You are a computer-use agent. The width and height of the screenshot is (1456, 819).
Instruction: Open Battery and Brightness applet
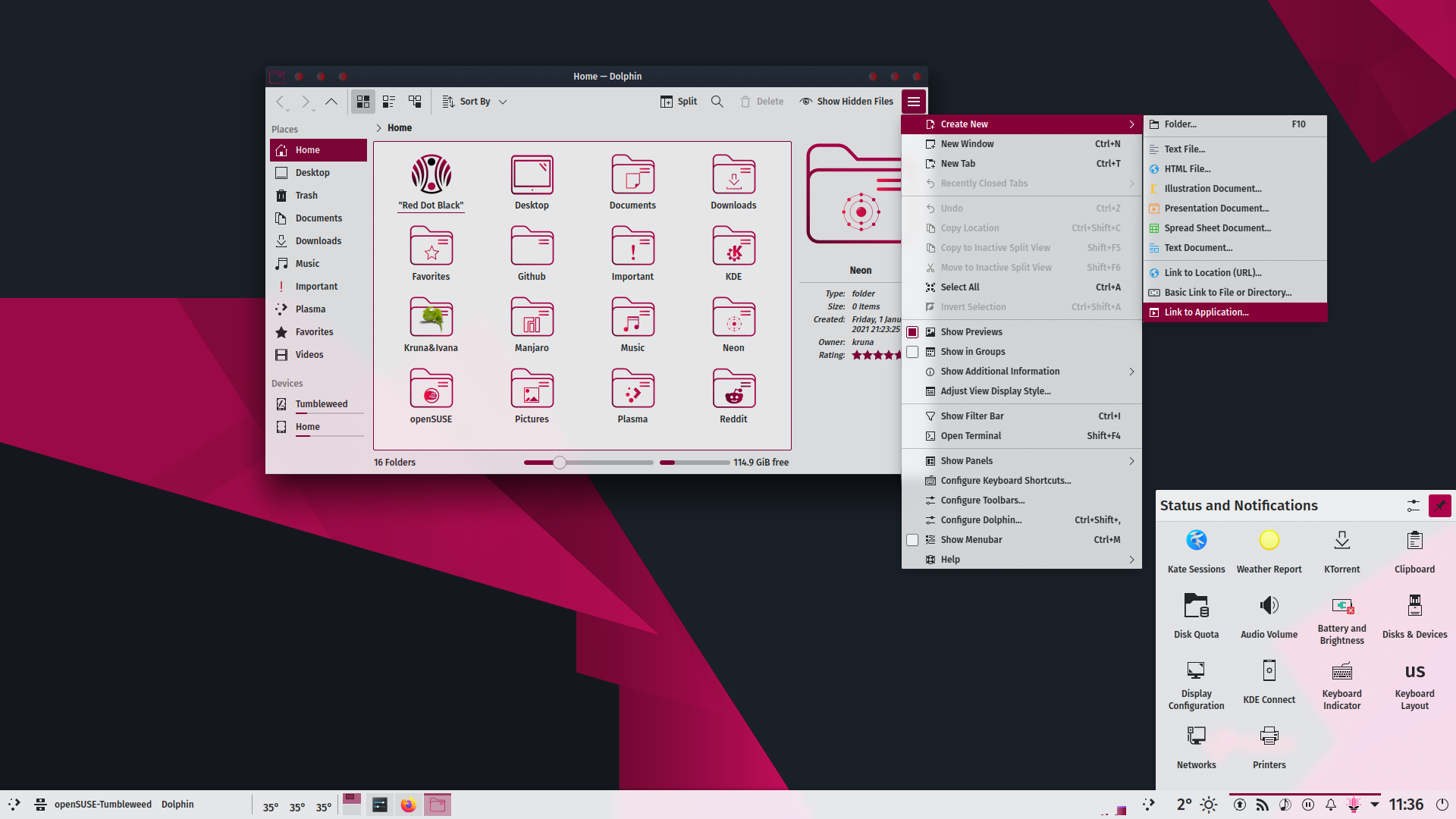pos(1342,620)
